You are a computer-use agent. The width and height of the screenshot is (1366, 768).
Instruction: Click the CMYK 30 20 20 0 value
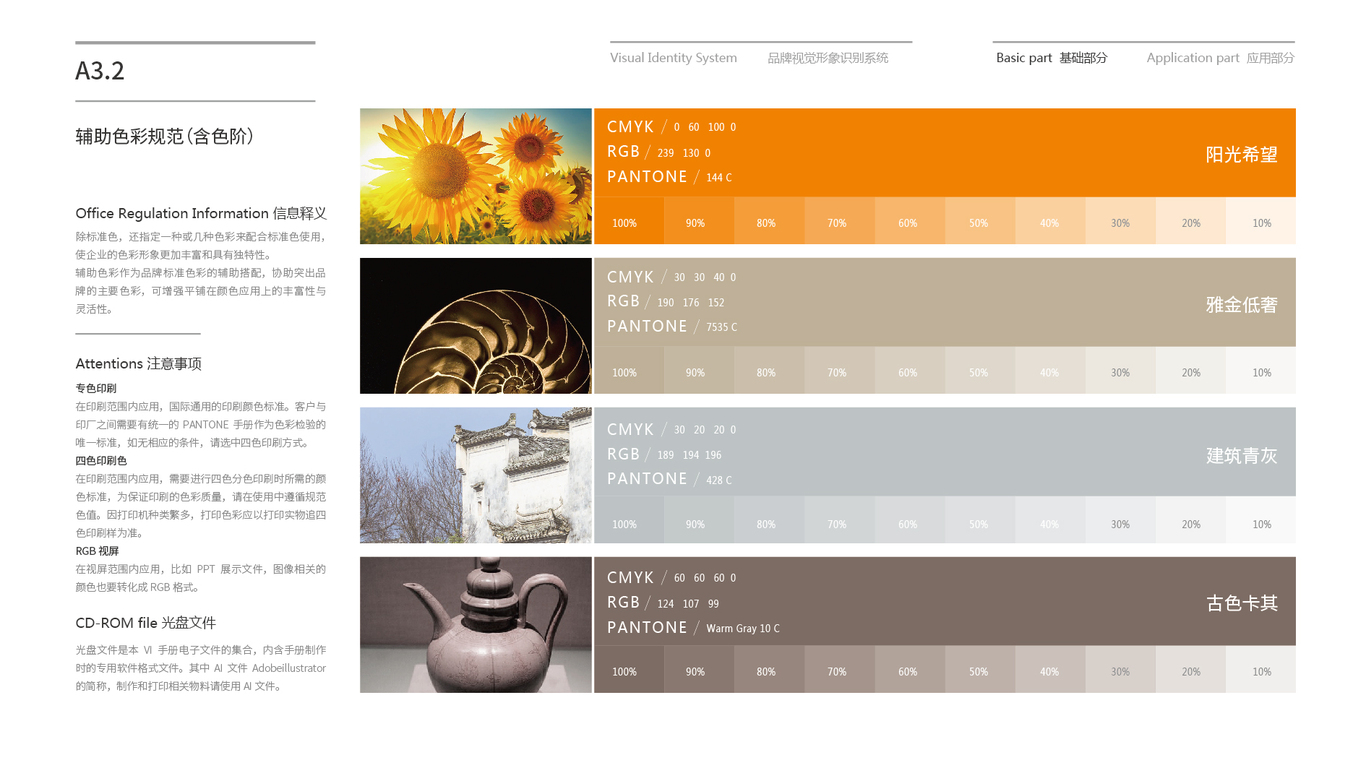tap(671, 429)
